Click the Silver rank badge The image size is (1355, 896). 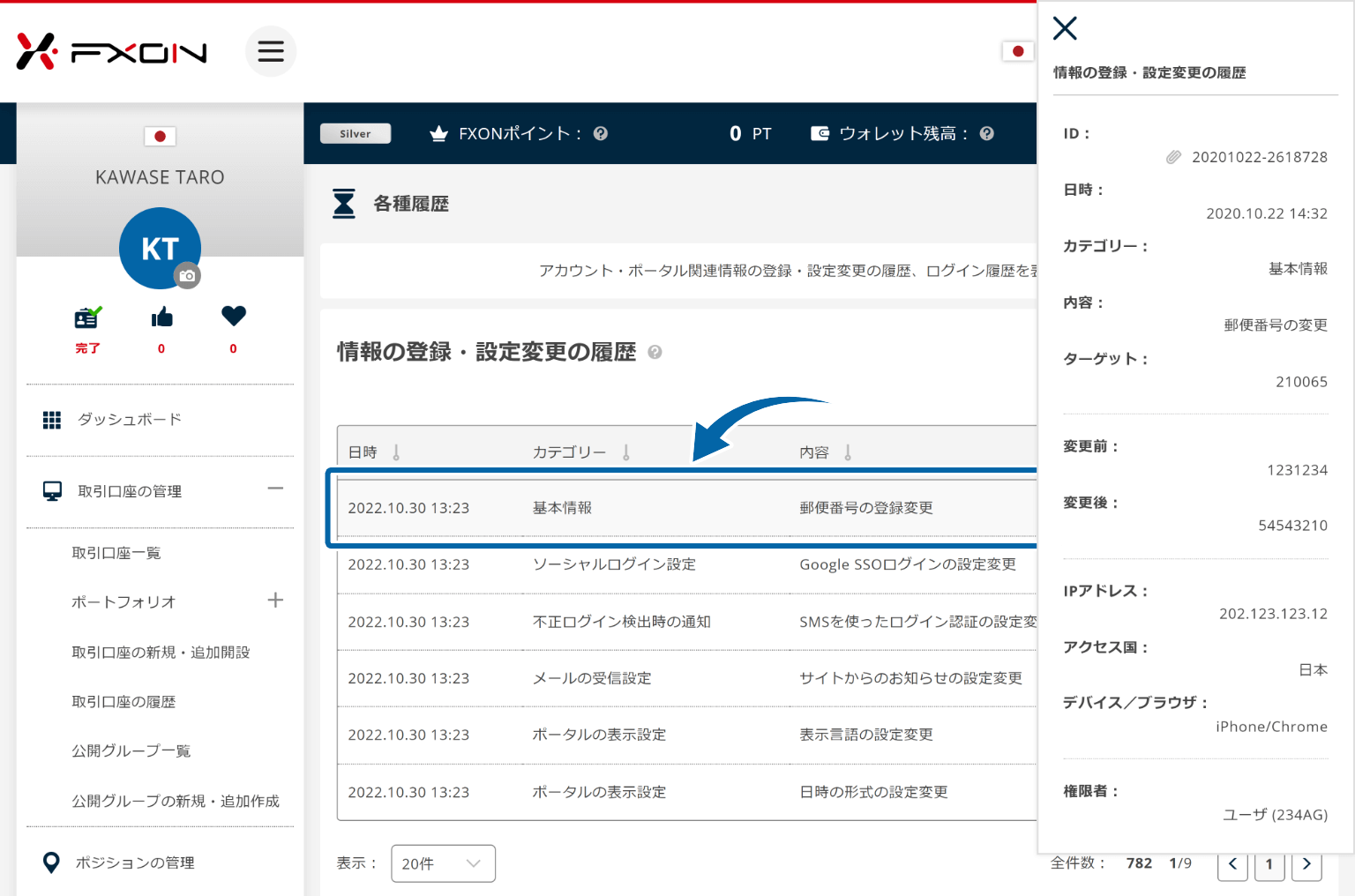pyautogui.click(x=356, y=133)
